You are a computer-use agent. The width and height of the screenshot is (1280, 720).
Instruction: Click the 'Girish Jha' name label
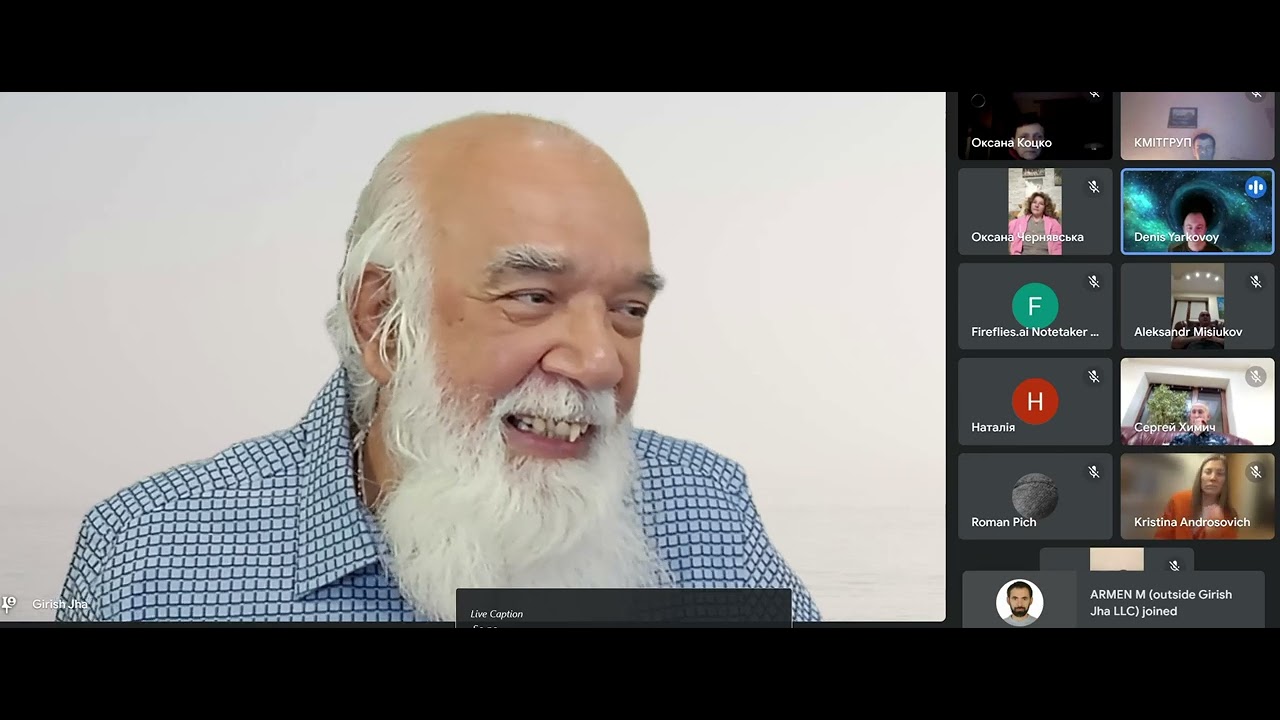click(60, 604)
